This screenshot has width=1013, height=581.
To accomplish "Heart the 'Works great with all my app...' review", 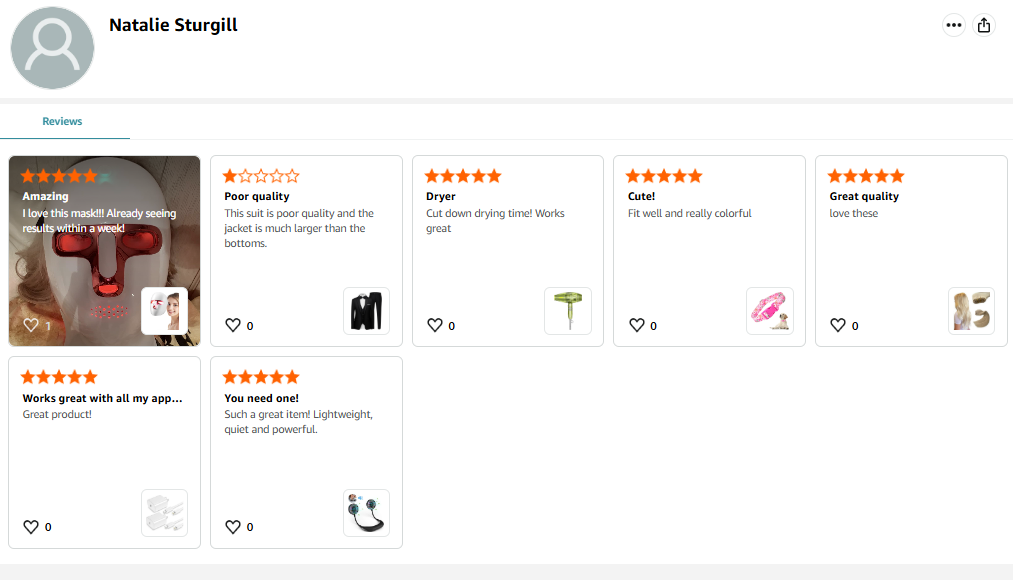I will 31,527.
